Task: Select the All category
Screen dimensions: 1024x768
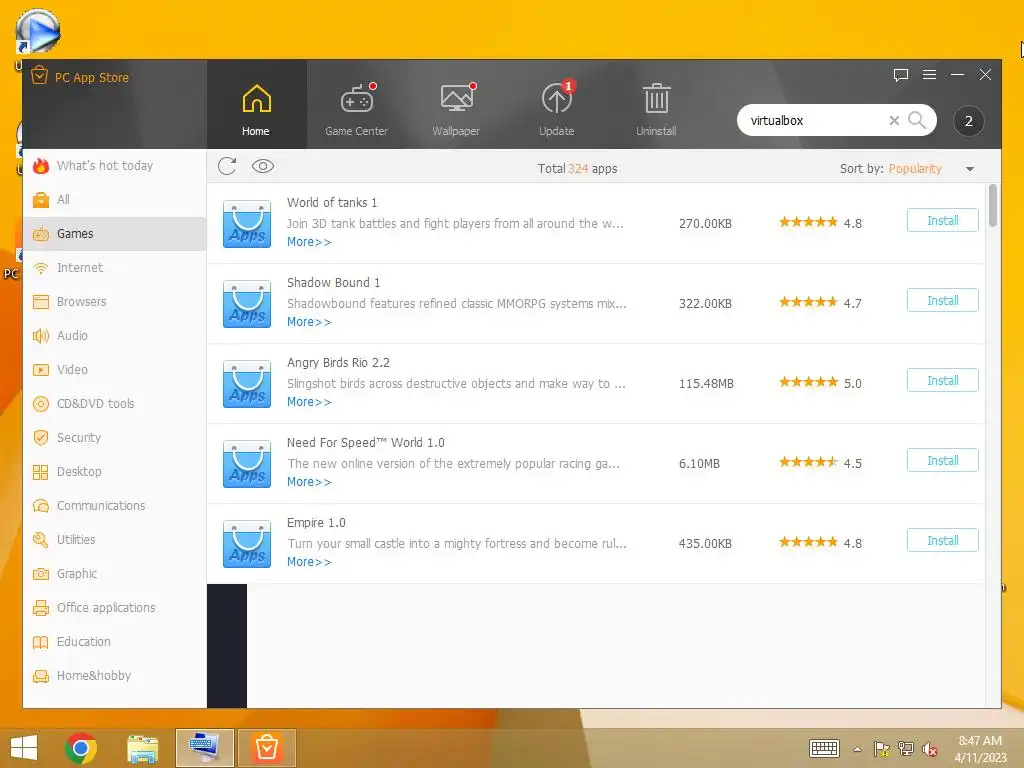Action: coord(115,200)
